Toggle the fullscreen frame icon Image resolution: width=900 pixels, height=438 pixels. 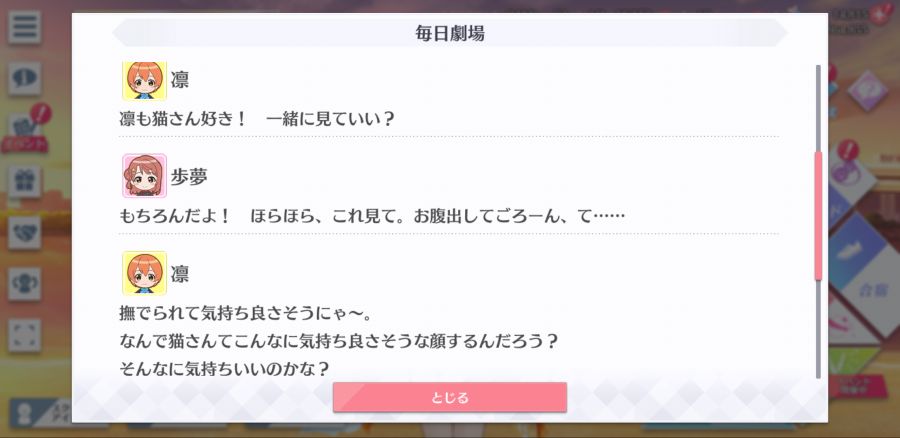pos(25,335)
